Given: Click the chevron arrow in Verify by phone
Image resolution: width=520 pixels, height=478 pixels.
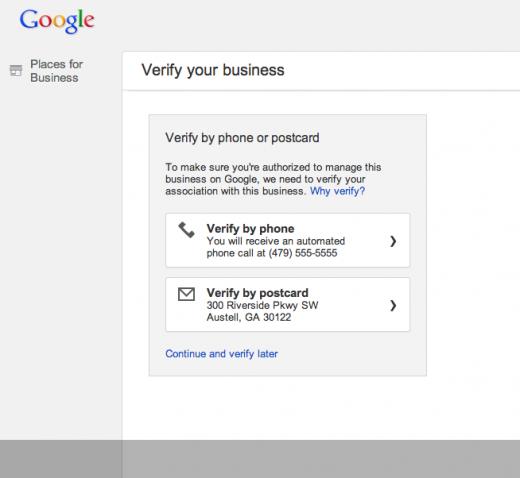Looking at the screenshot, I should coord(393,241).
